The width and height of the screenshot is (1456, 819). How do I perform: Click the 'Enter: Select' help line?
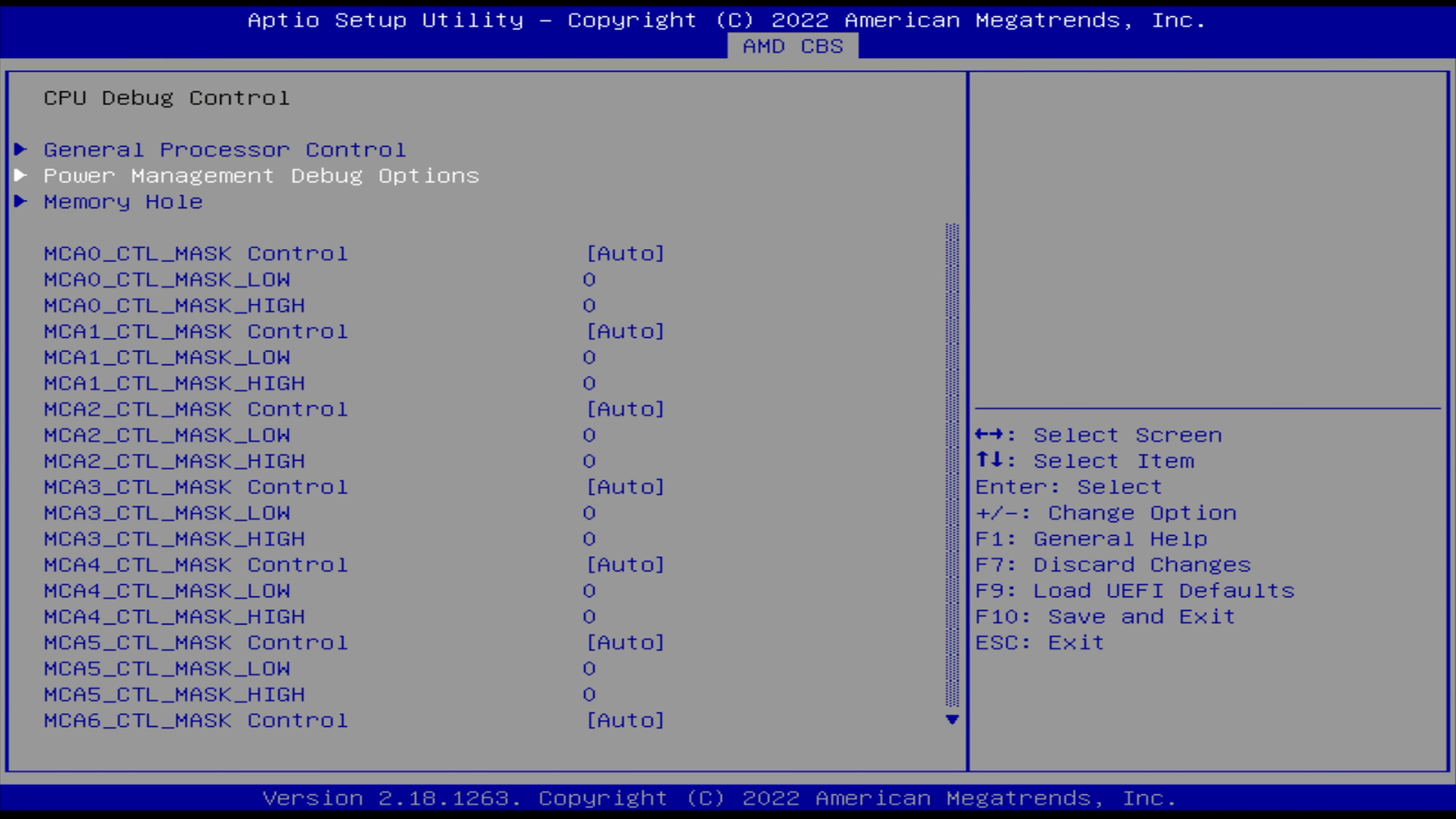click(x=1069, y=487)
